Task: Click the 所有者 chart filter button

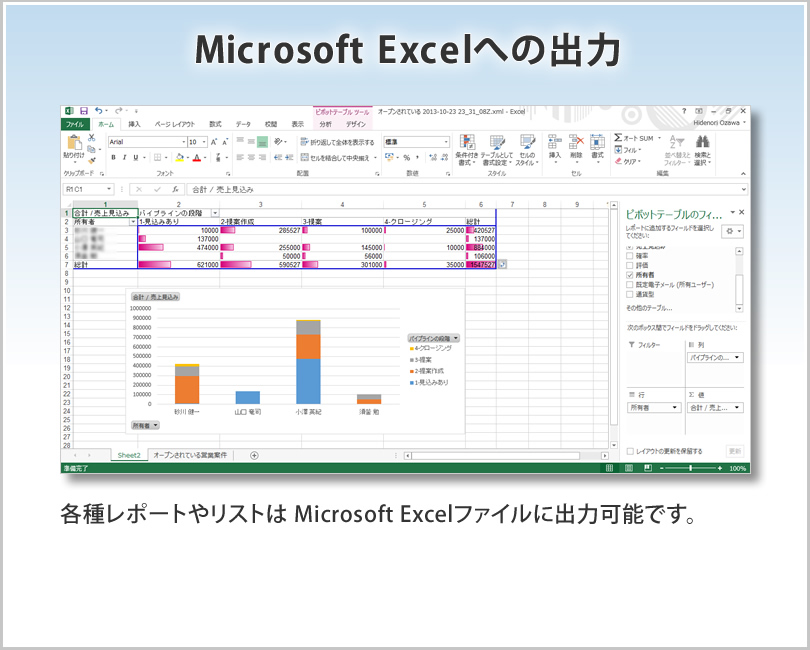Action: [145, 426]
